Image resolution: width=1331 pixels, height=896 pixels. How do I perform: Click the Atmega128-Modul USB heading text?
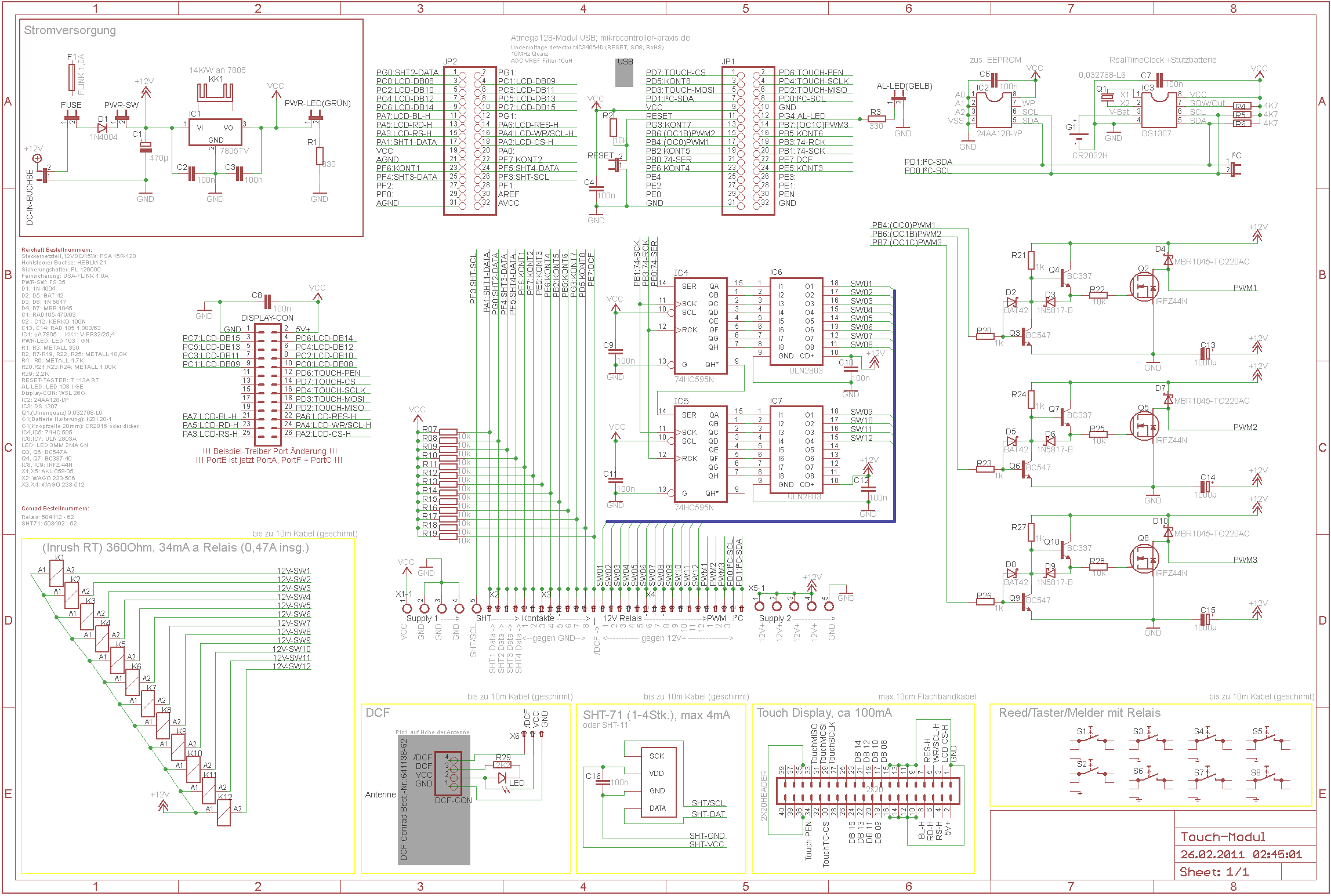[600, 38]
